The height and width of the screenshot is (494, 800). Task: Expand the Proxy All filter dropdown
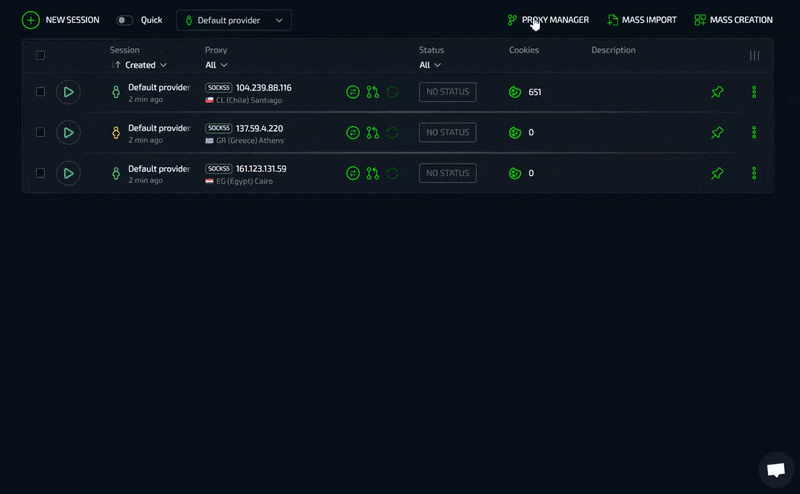[x=216, y=65]
